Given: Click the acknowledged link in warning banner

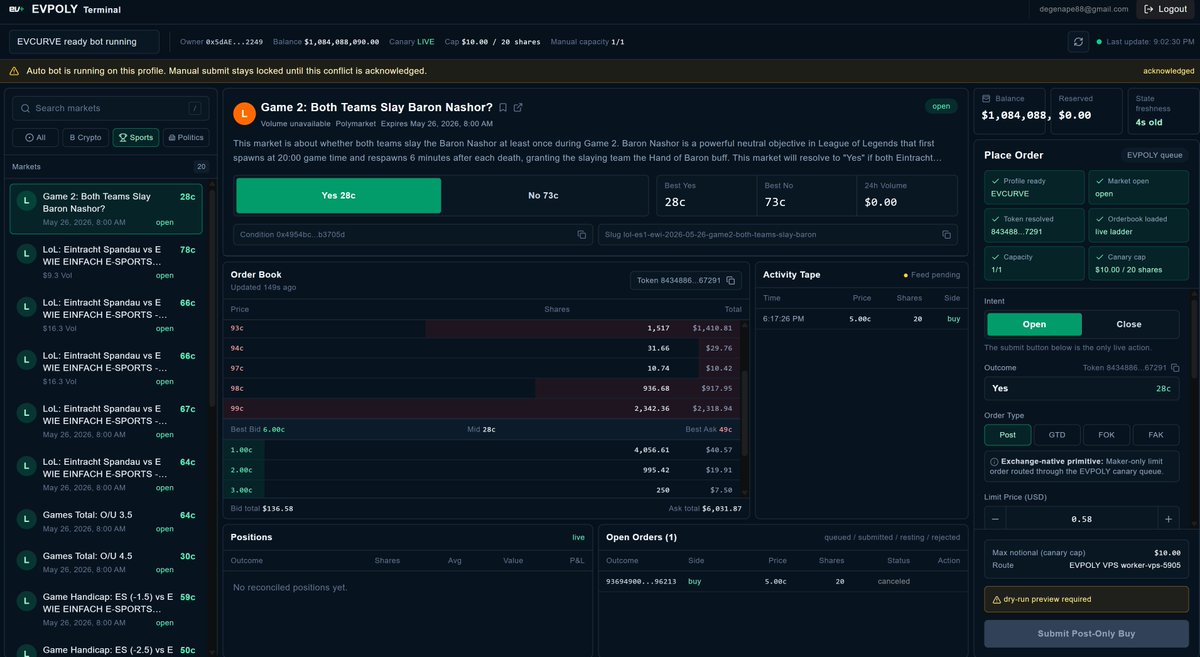Looking at the screenshot, I should (1168, 71).
